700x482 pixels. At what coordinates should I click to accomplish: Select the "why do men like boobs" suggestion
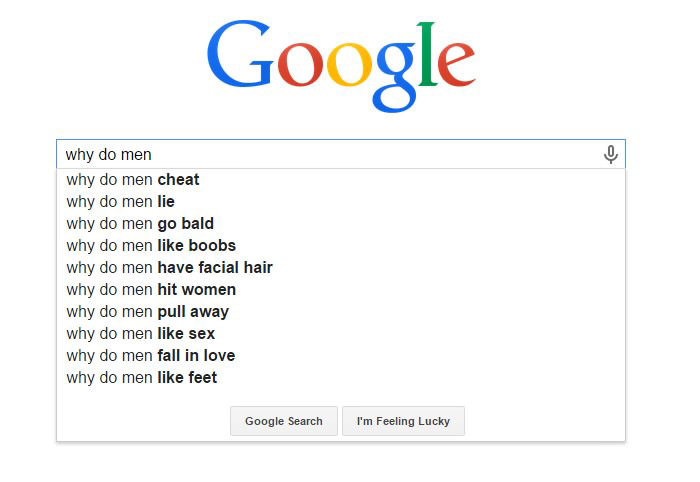tap(341, 245)
